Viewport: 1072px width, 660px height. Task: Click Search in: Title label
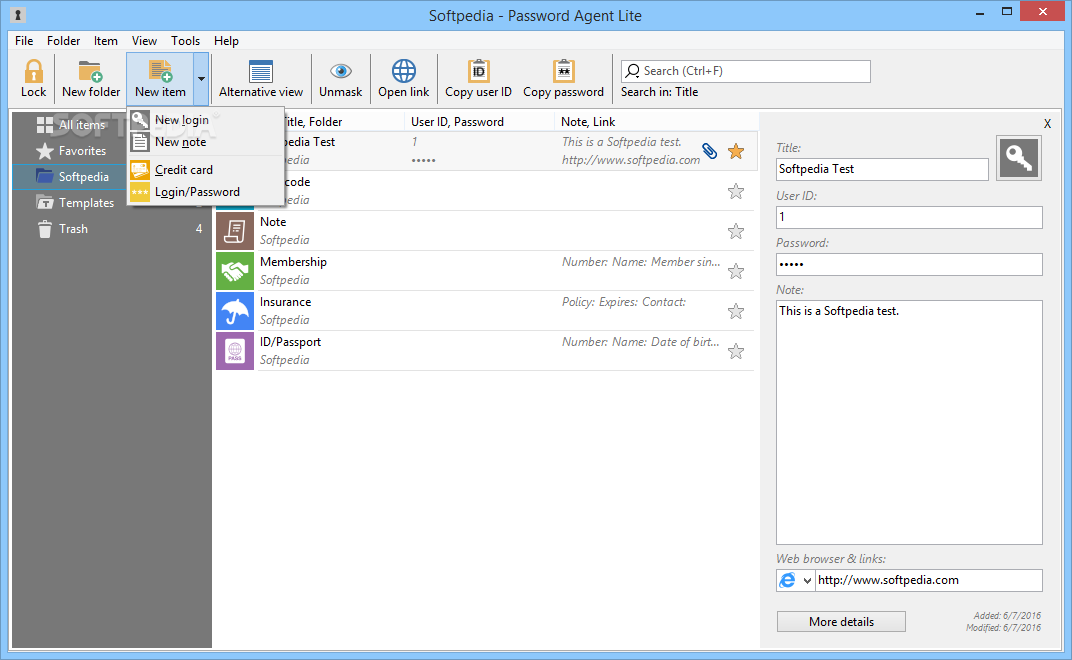[x=659, y=92]
